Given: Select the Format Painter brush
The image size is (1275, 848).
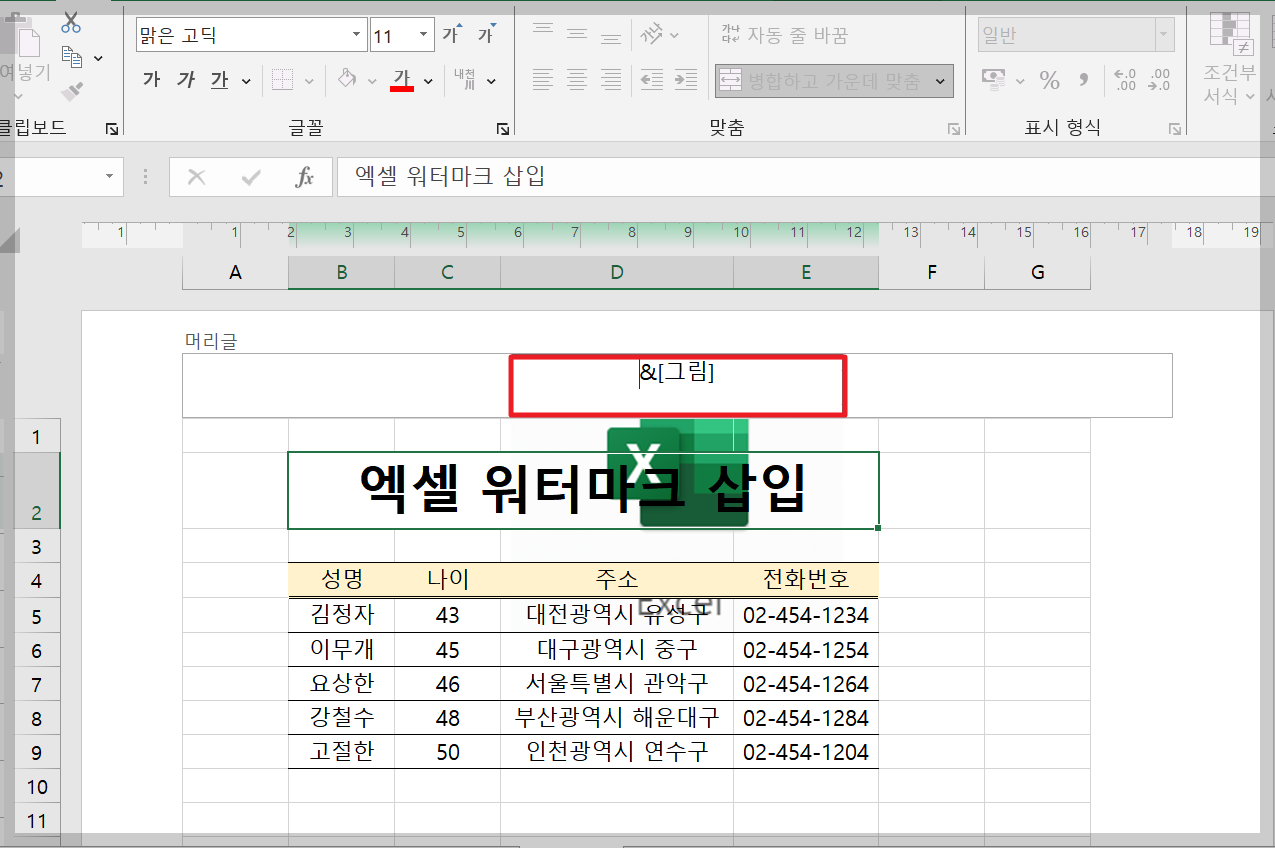Looking at the screenshot, I should coord(73,91).
